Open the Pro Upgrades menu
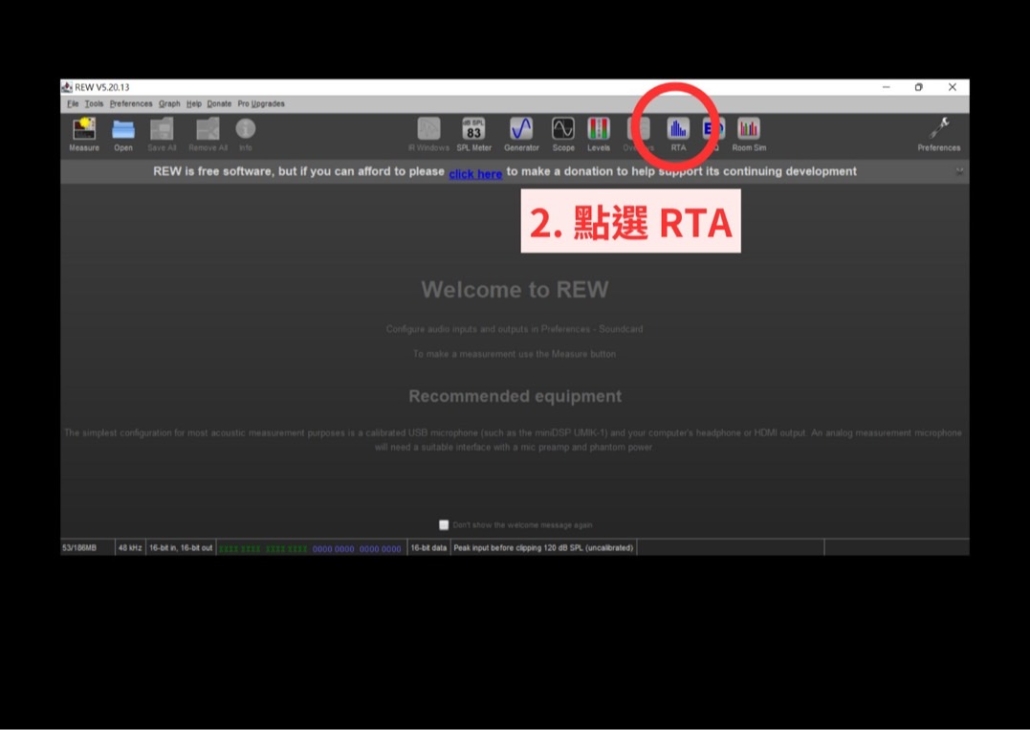This screenshot has width=1030, height=730. (x=261, y=104)
